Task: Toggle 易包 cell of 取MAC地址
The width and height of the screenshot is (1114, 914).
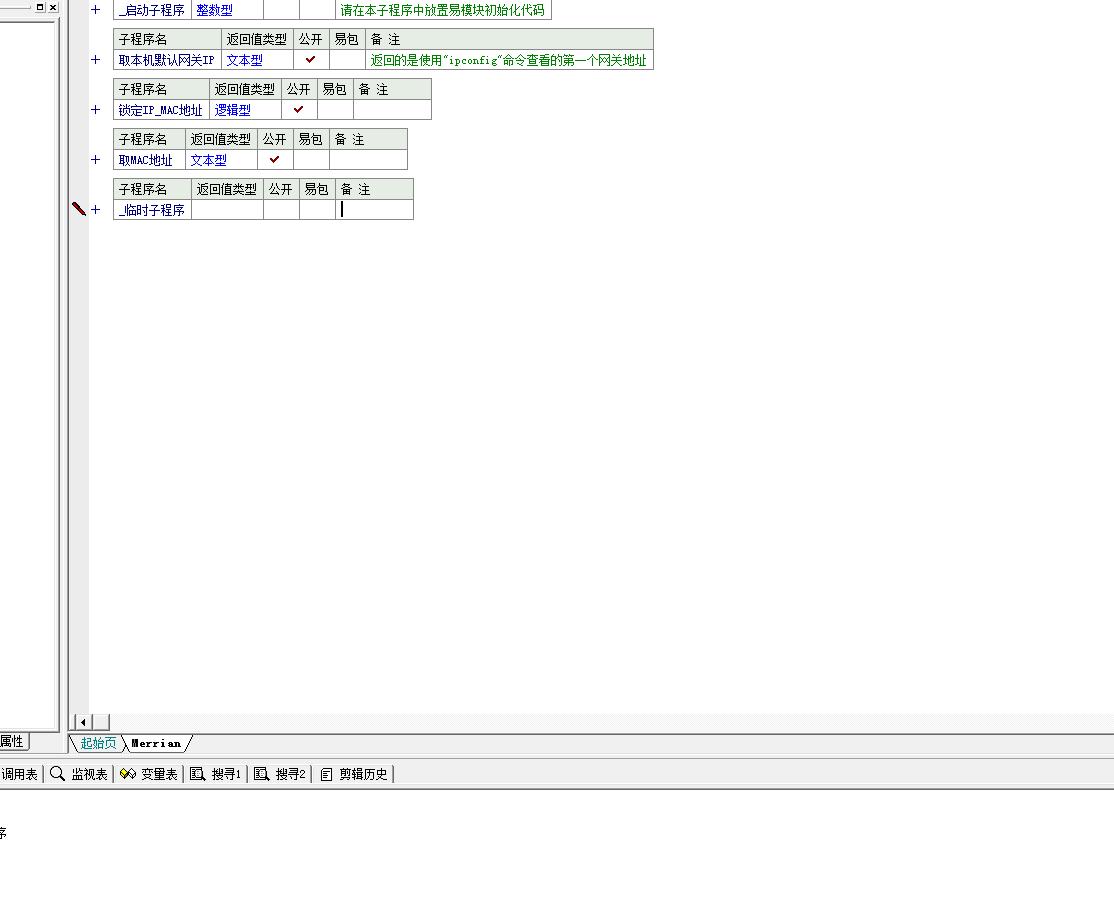Action: point(310,160)
